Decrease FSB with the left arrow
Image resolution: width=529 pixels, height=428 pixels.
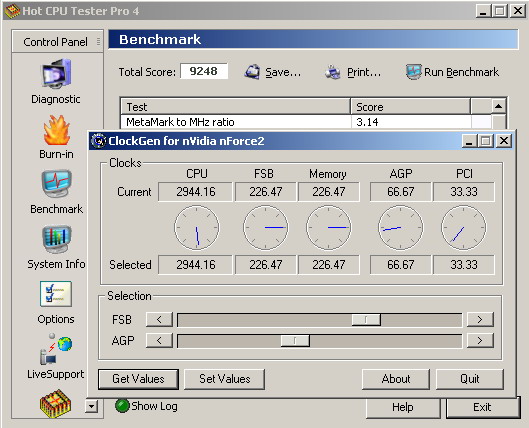(159, 319)
